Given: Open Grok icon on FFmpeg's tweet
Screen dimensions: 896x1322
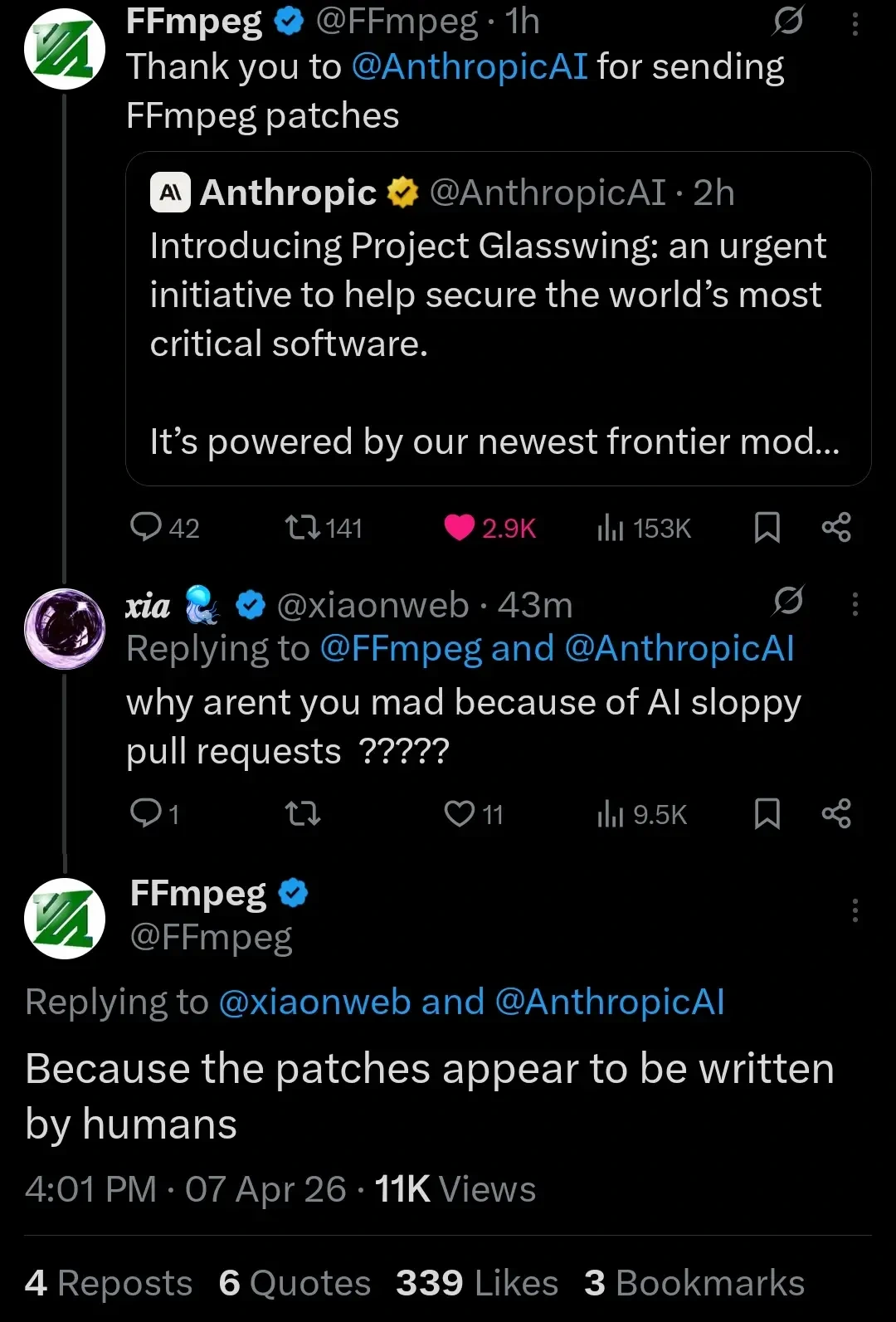Looking at the screenshot, I should (787, 21).
